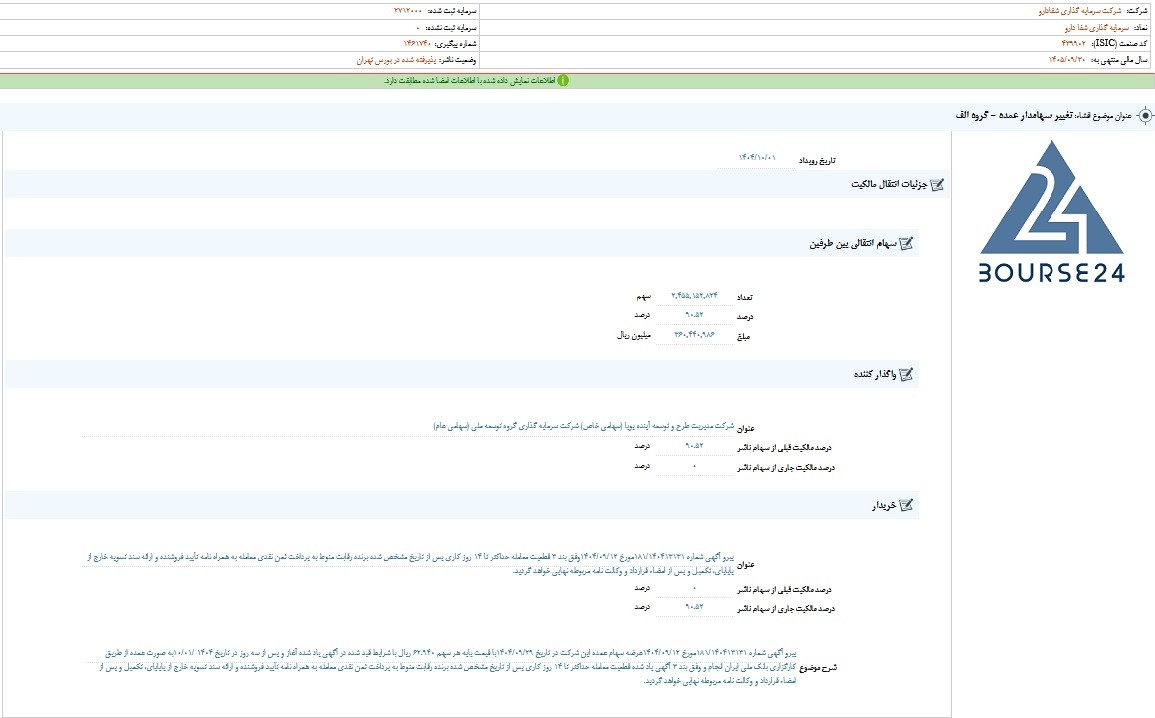The image size is (1155, 718).
Task: Click the شرح موضوع description paragraph
Action: coord(448,667)
